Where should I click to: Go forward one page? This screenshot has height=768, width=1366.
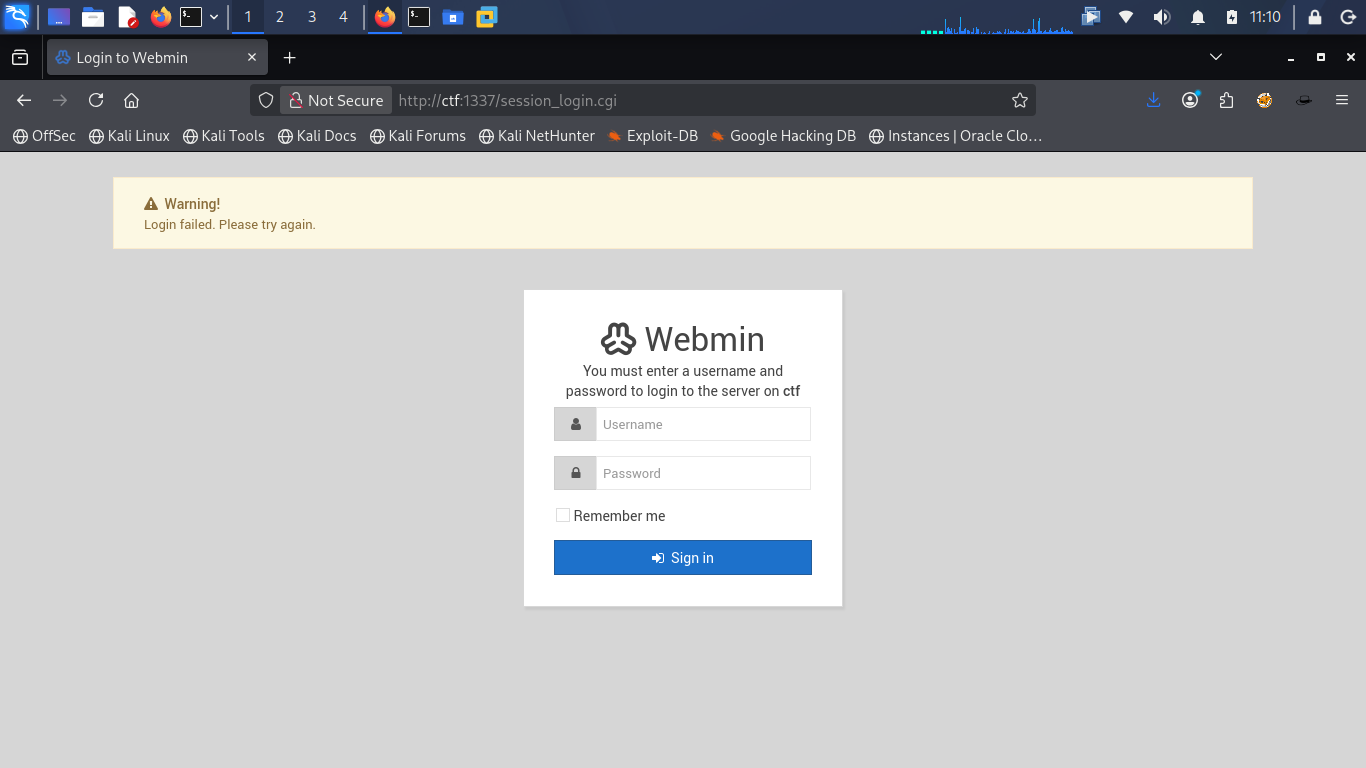[60, 100]
